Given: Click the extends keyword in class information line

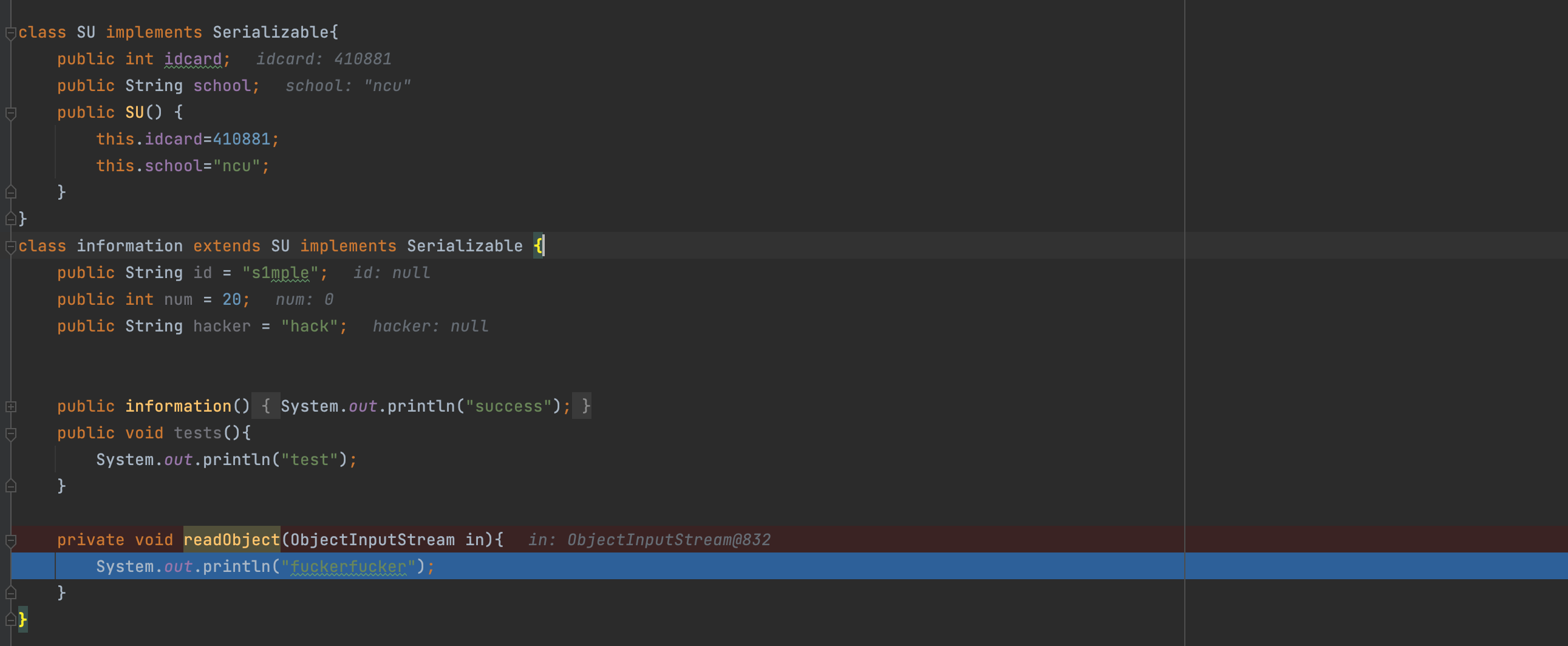Looking at the screenshot, I should 227,246.
